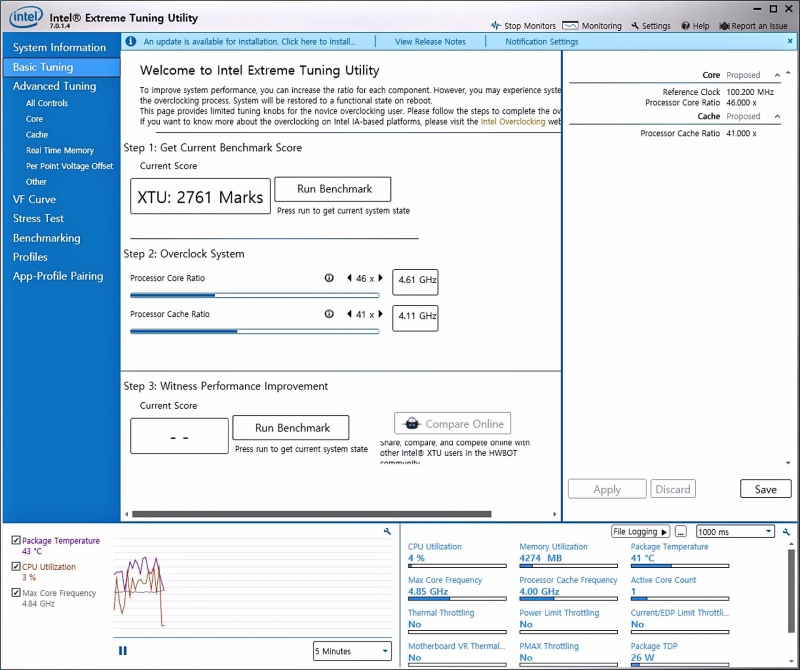Select Stress Test in the sidebar
This screenshot has width=800, height=670.
click(38, 218)
